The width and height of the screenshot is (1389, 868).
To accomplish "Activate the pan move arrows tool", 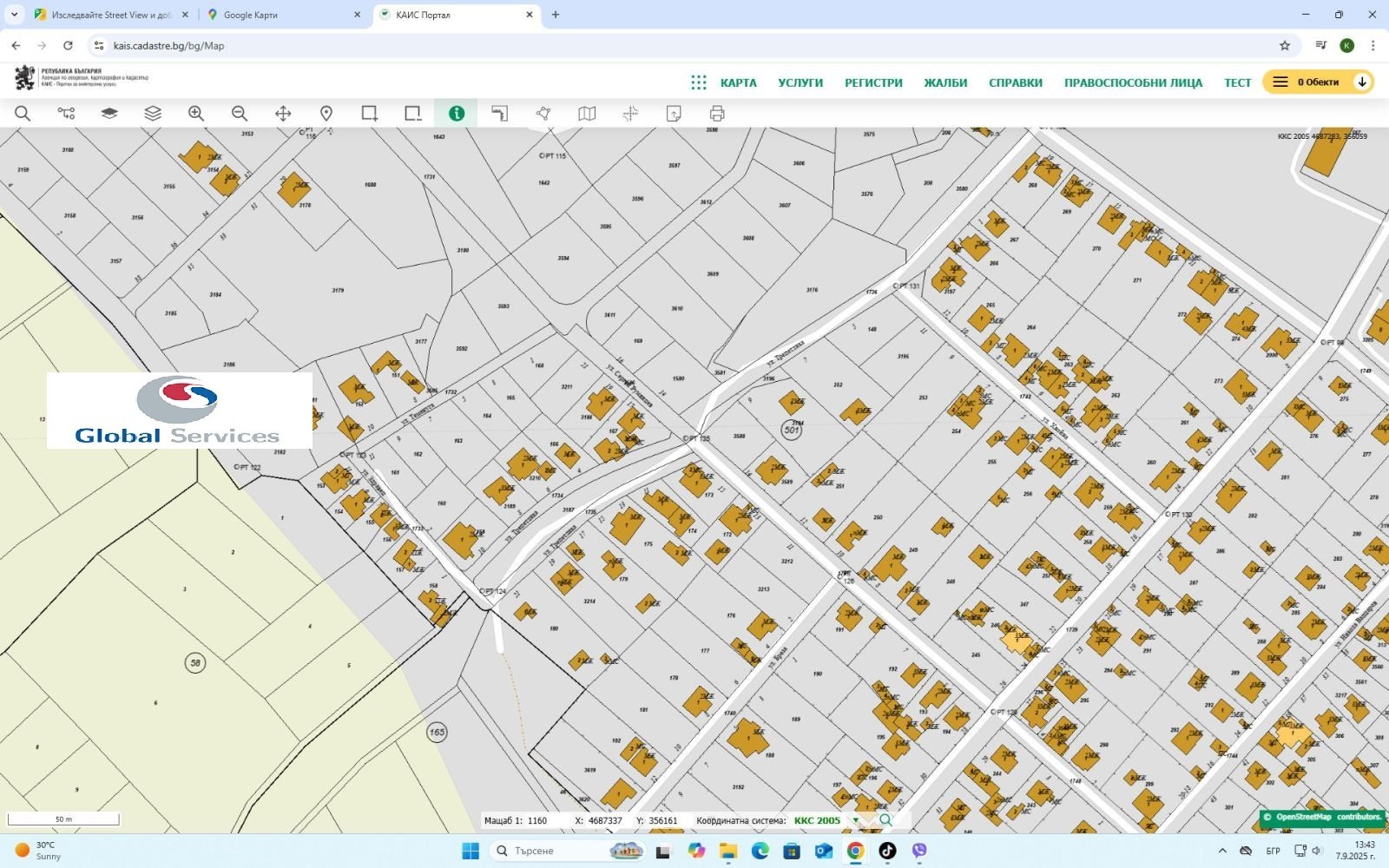I will pyautogui.click(x=283, y=114).
